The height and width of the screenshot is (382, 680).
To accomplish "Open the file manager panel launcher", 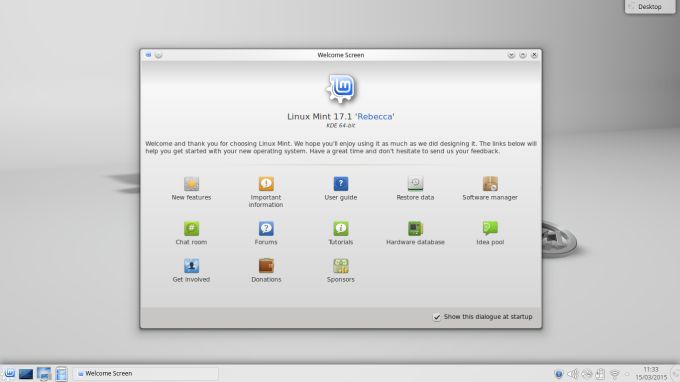I will 44,374.
